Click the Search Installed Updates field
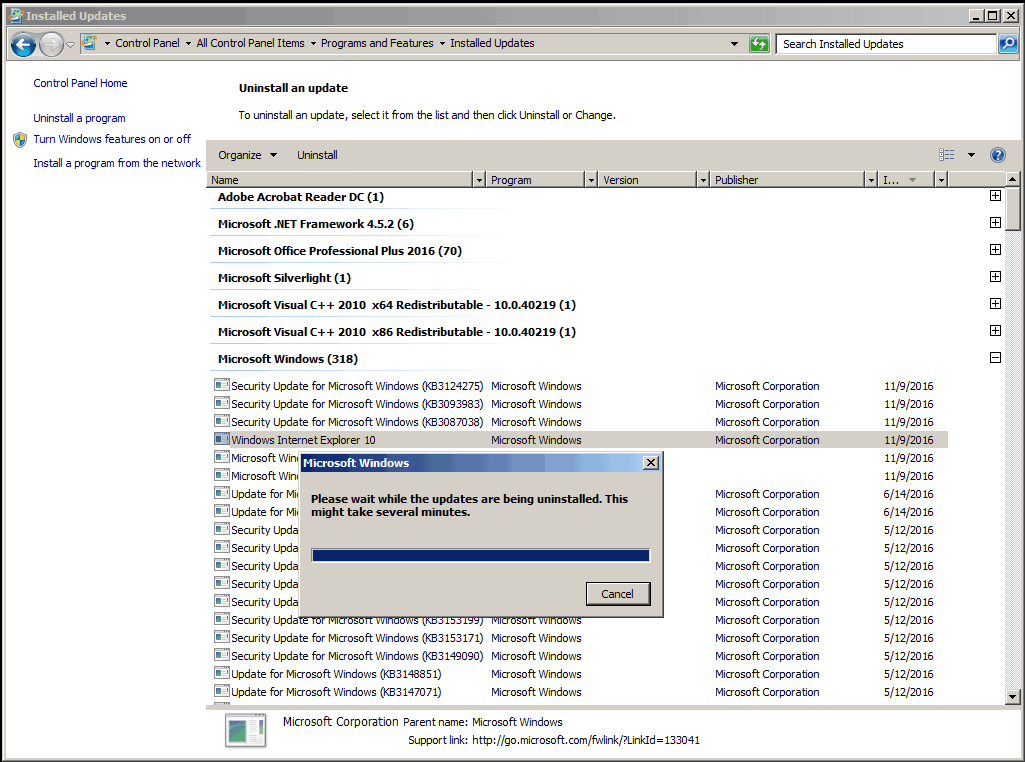This screenshot has width=1025, height=762. [886, 44]
